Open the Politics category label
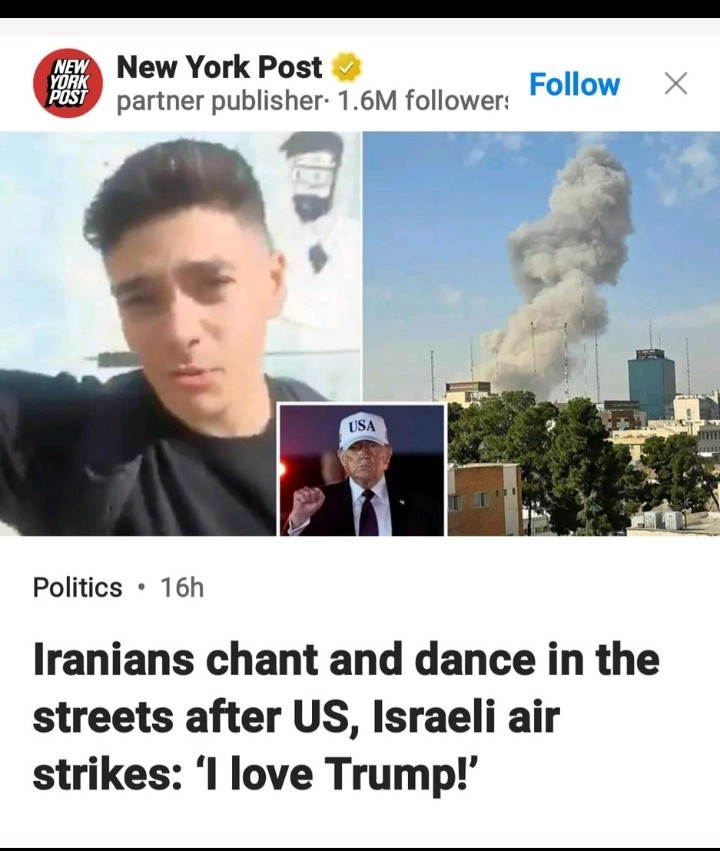The width and height of the screenshot is (720, 851). pos(78,587)
